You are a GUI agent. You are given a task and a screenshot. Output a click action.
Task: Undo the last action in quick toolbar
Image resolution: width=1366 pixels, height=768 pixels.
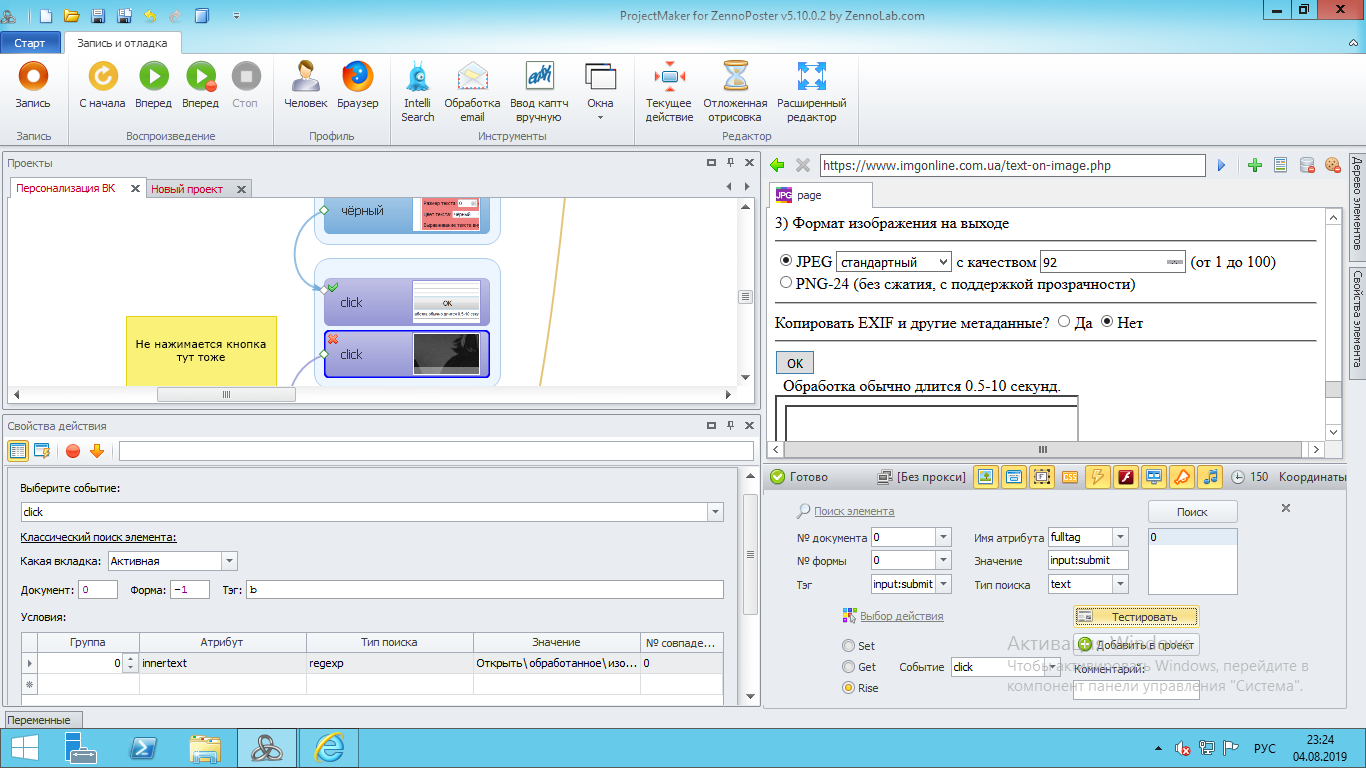point(150,16)
